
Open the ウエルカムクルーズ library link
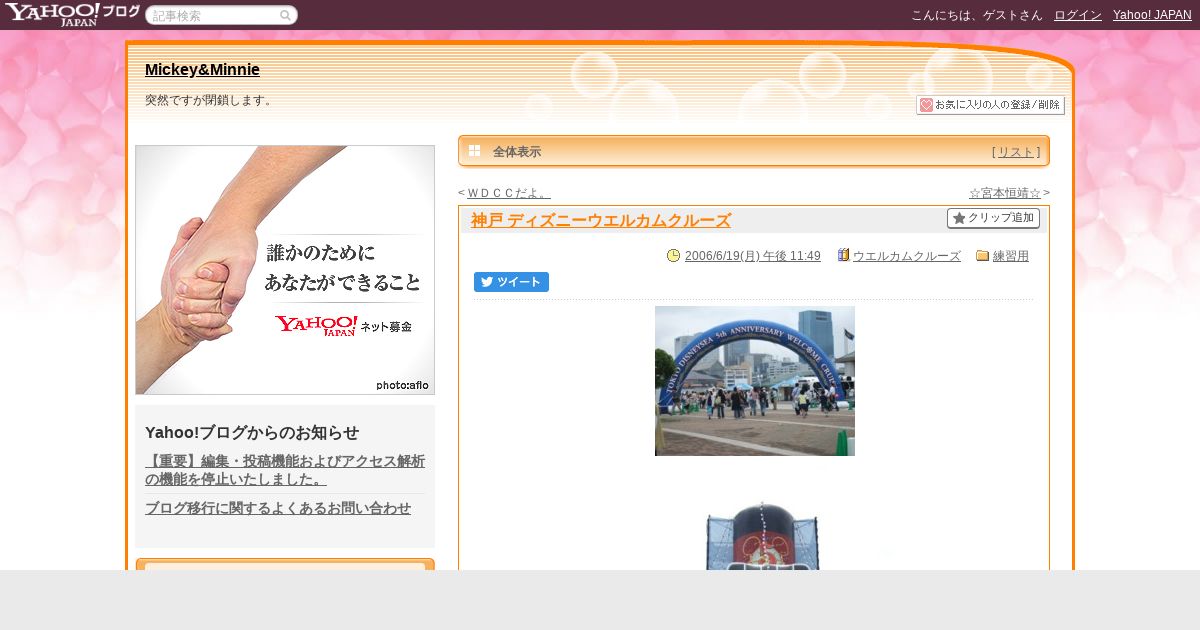[x=907, y=256]
